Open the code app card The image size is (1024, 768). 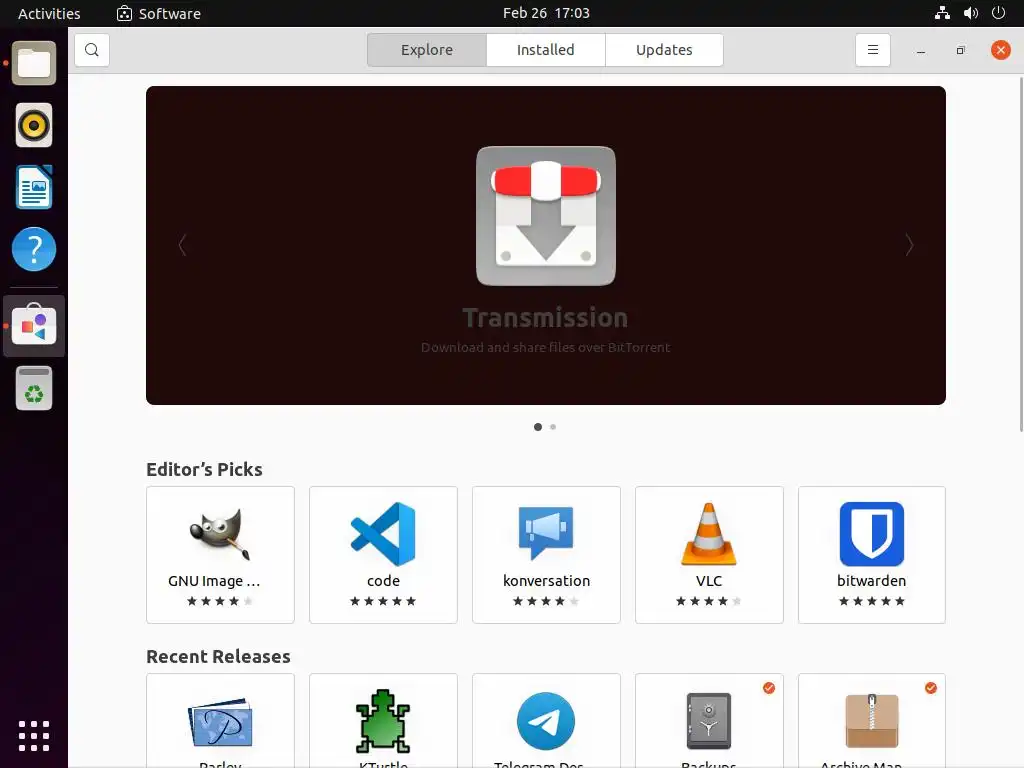(x=383, y=554)
